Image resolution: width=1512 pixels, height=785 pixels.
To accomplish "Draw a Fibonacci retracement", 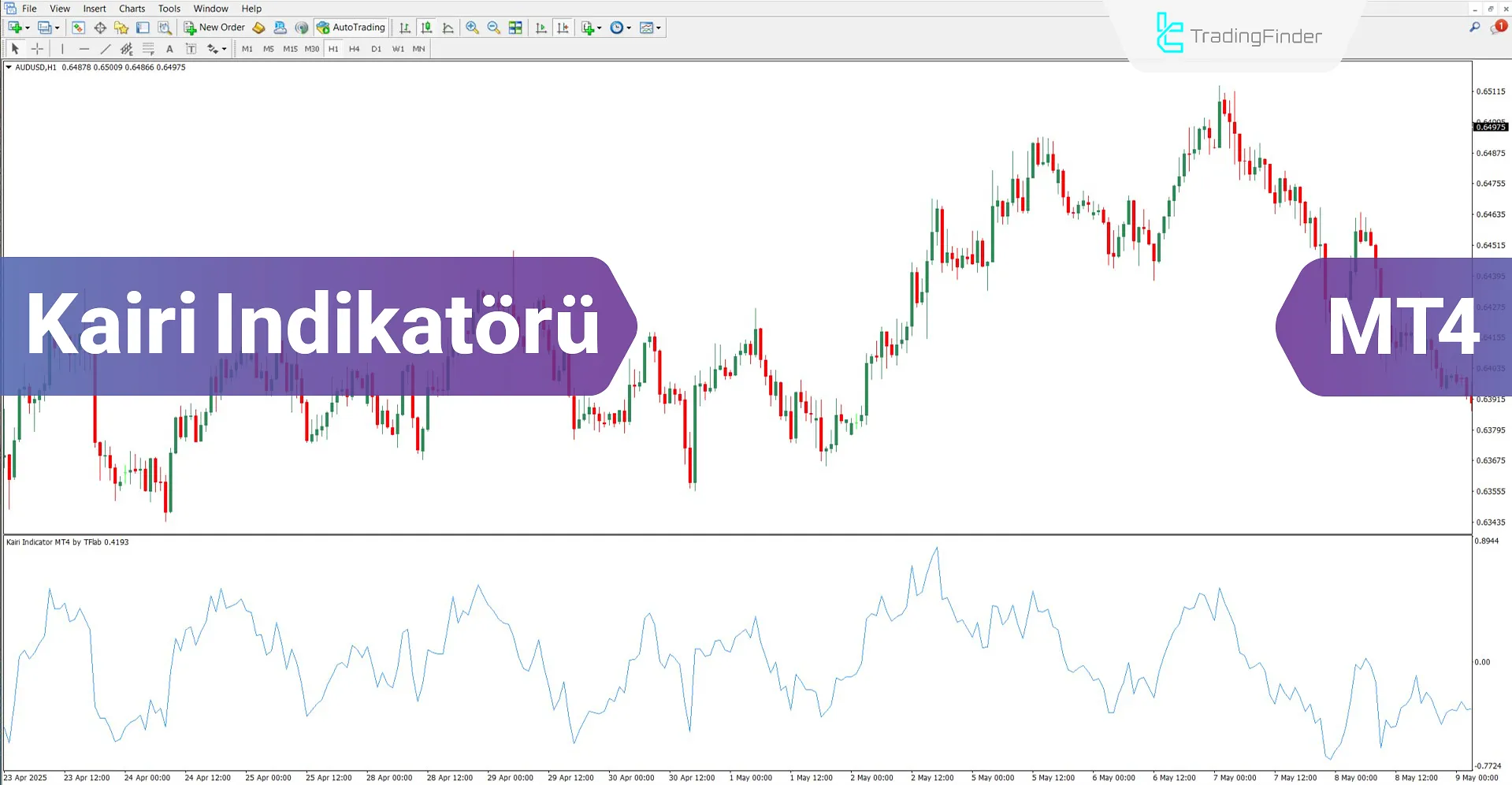I will pyautogui.click(x=148, y=48).
